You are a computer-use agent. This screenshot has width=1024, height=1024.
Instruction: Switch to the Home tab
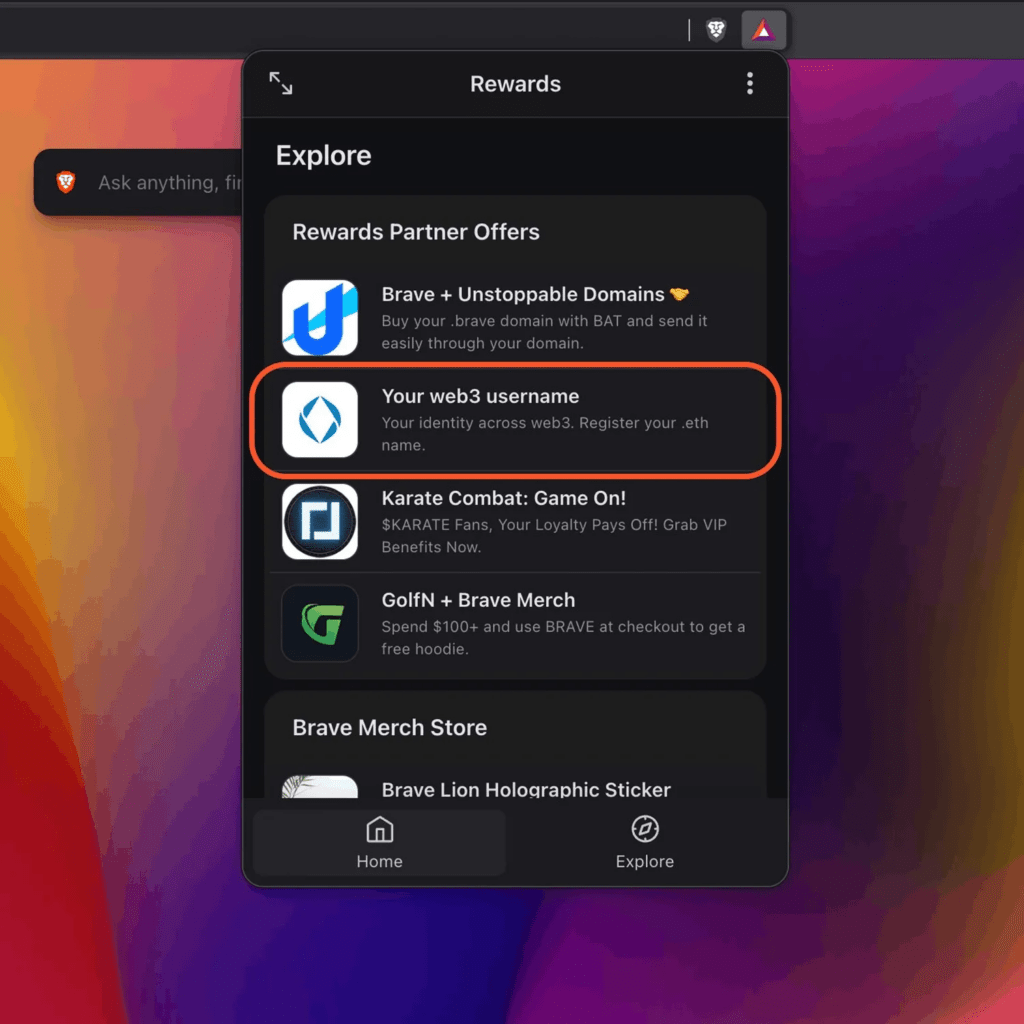[x=379, y=842]
